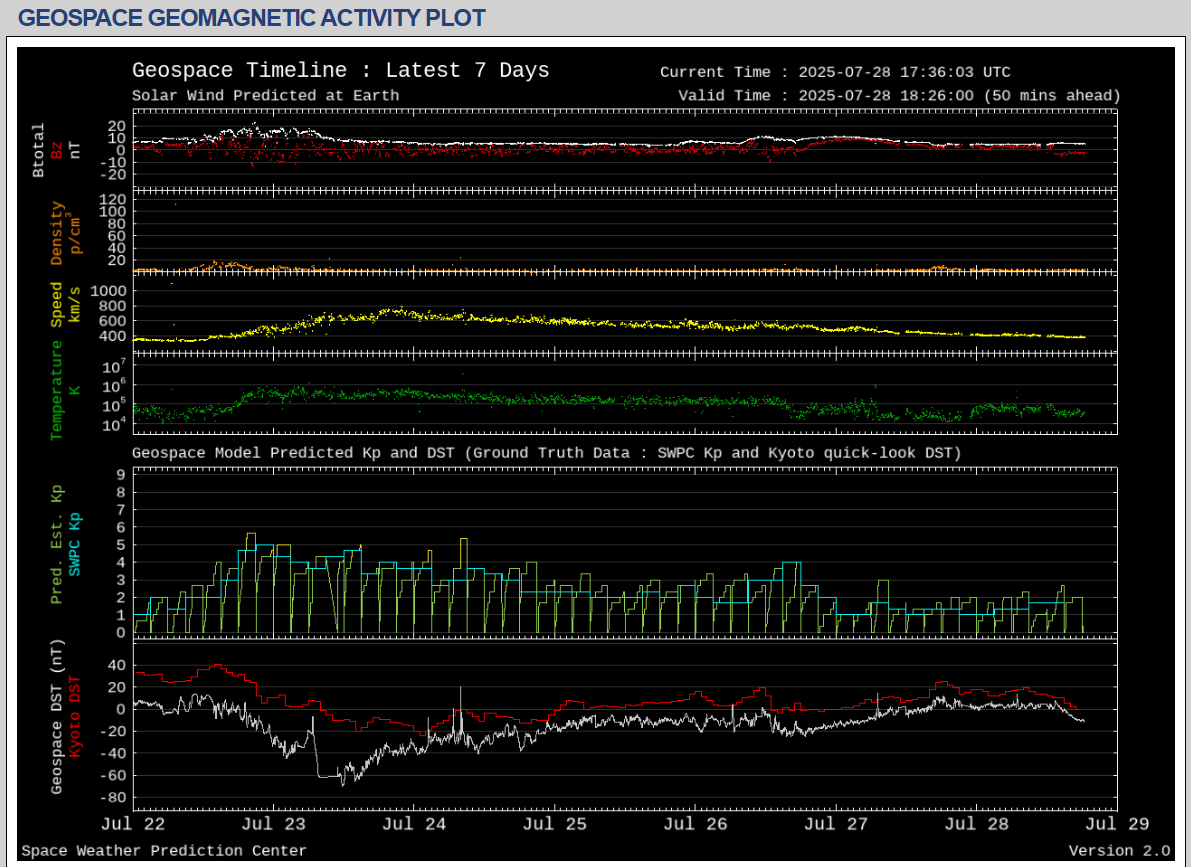Click the yellow Speed axis label

57,304
